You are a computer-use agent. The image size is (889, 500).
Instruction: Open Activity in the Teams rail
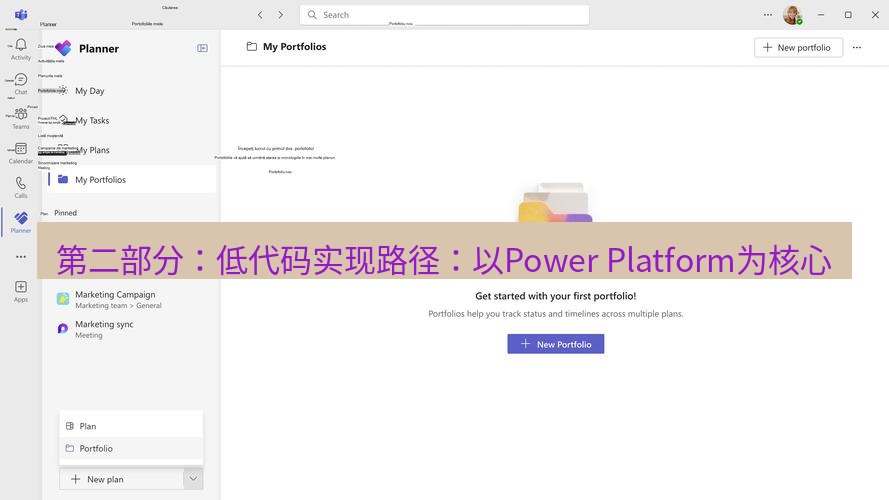21,50
